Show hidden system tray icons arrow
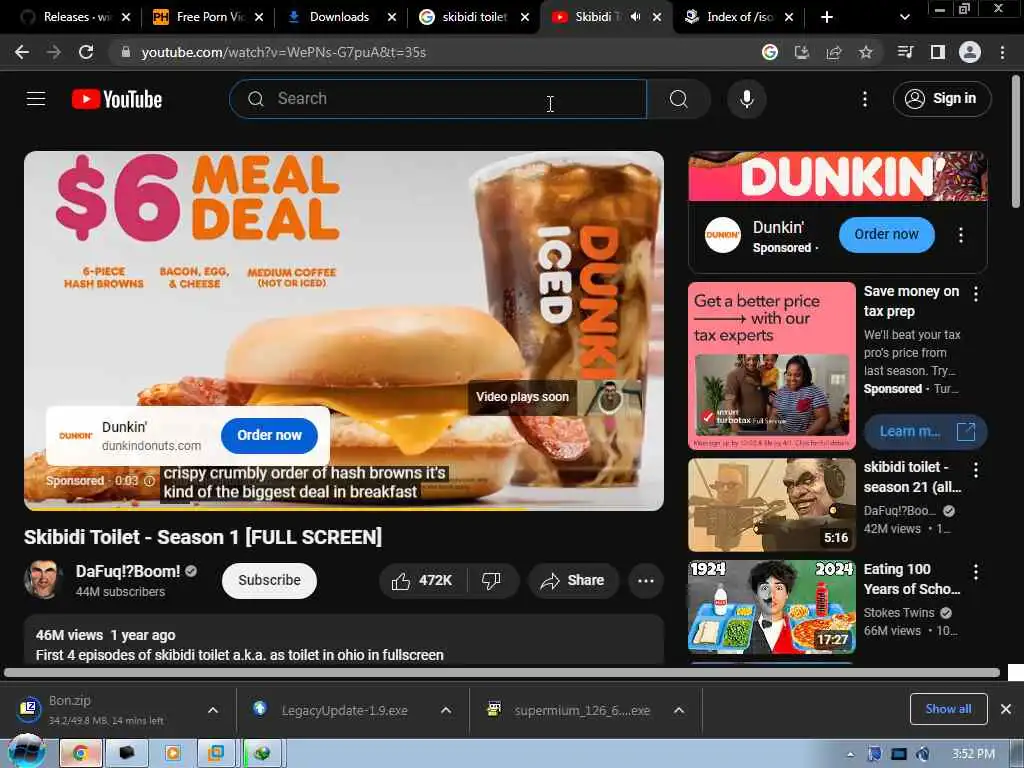 (850, 754)
